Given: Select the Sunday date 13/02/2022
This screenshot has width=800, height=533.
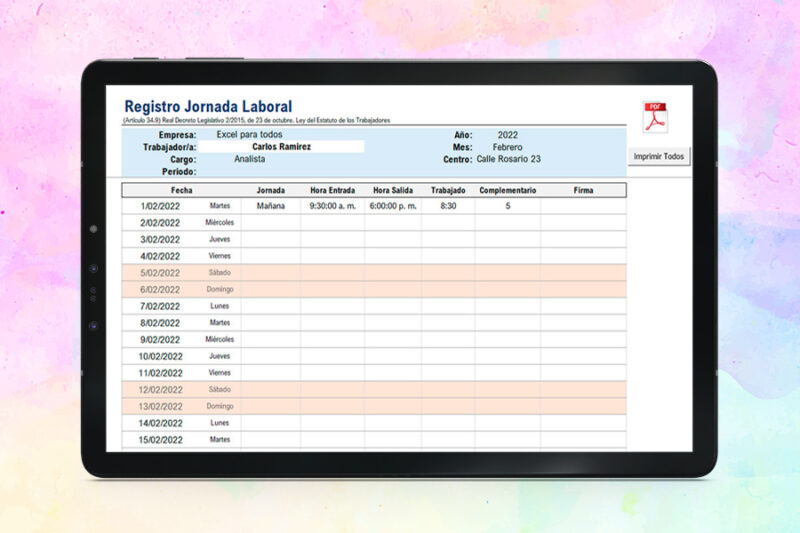Looking at the screenshot, I should (160, 407).
